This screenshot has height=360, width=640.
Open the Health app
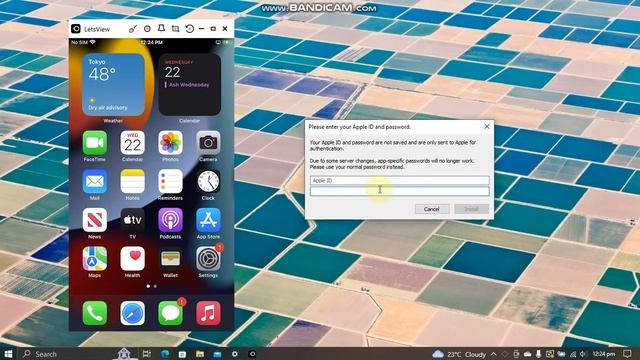click(132, 259)
